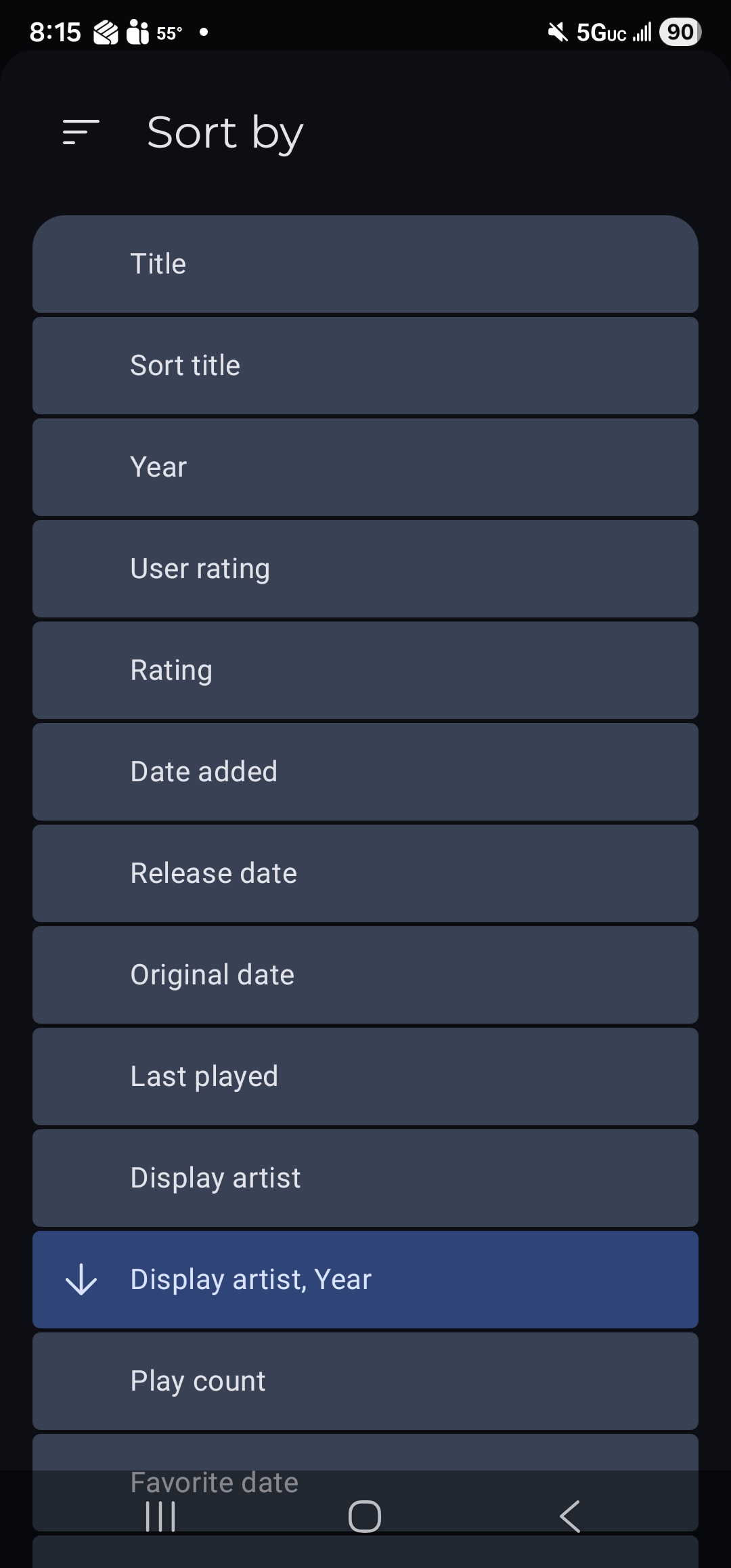Select Display artist option

coord(365,1178)
